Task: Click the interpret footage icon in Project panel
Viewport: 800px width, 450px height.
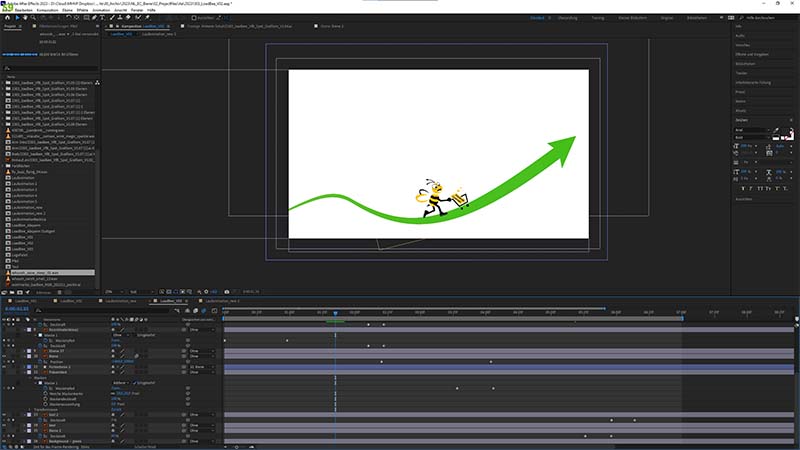Action: click(4, 292)
